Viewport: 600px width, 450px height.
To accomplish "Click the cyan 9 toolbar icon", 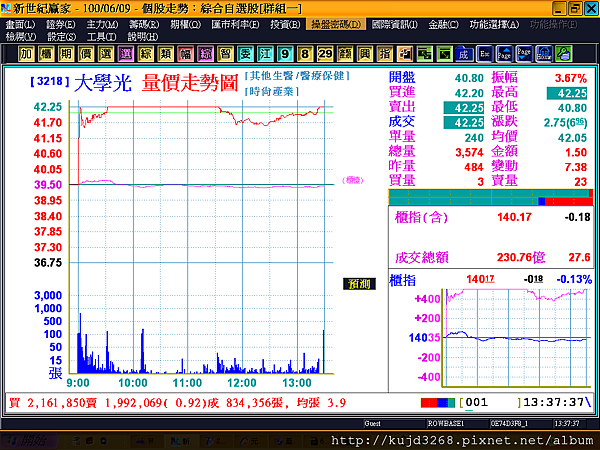I will pyautogui.click(x=285, y=54).
